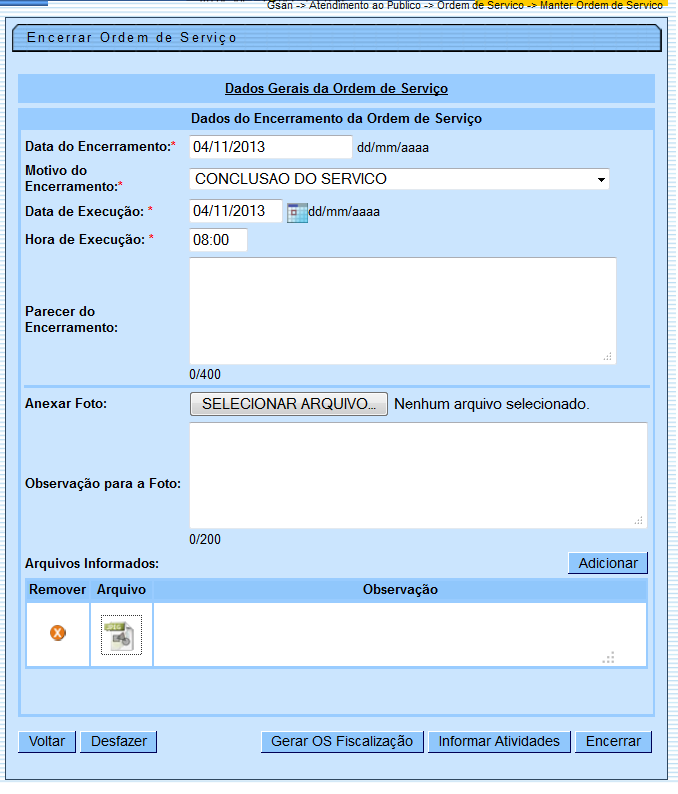Click the 'Nenhum arquivo selecionado.' text
This screenshot has width=678, height=794.
click(x=492, y=404)
